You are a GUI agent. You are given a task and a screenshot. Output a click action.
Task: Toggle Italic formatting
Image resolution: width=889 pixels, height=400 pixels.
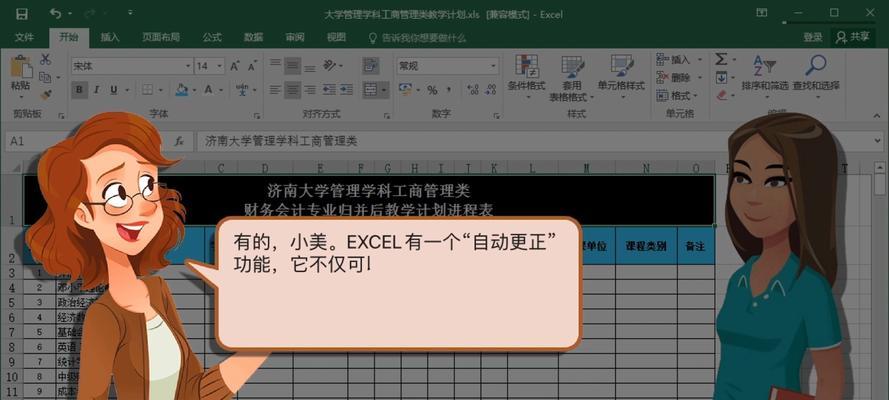(x=96, y=90)
